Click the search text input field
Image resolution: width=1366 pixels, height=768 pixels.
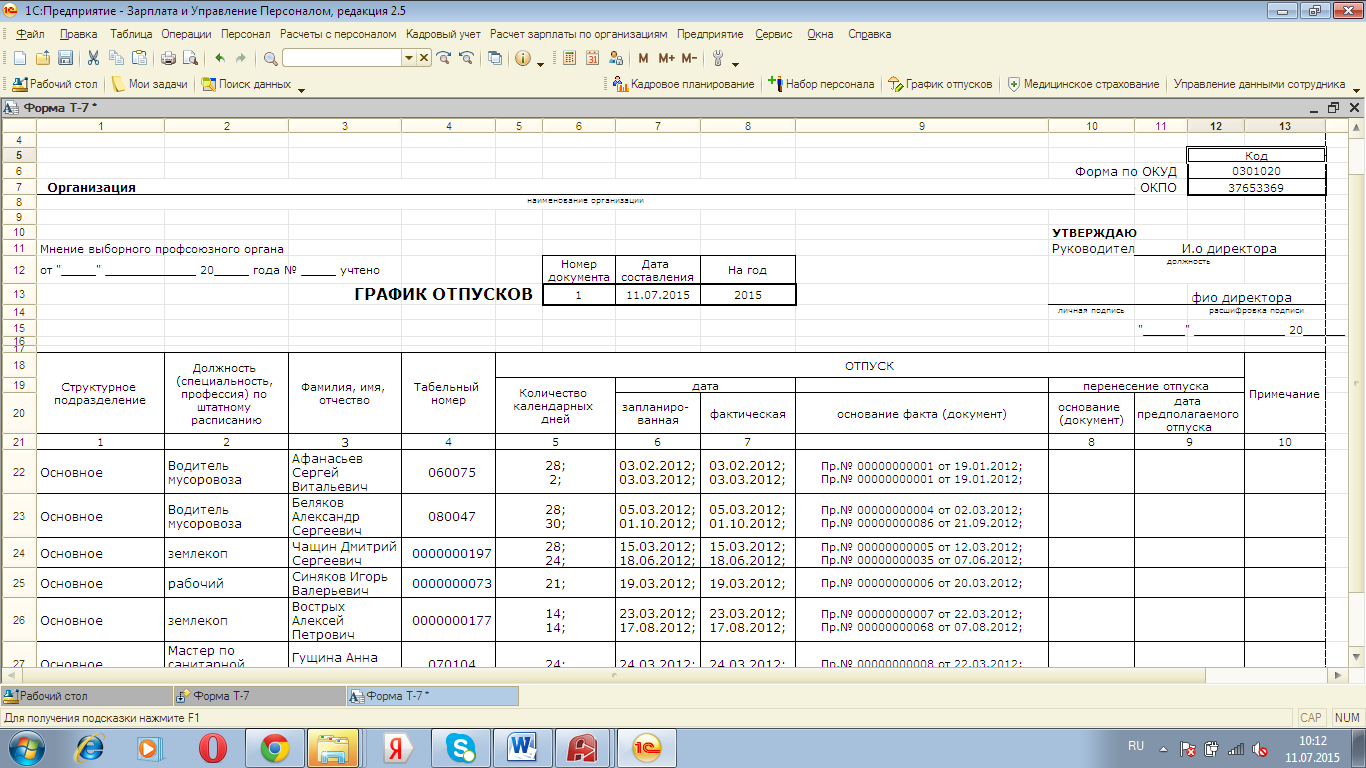coord(342,58)
